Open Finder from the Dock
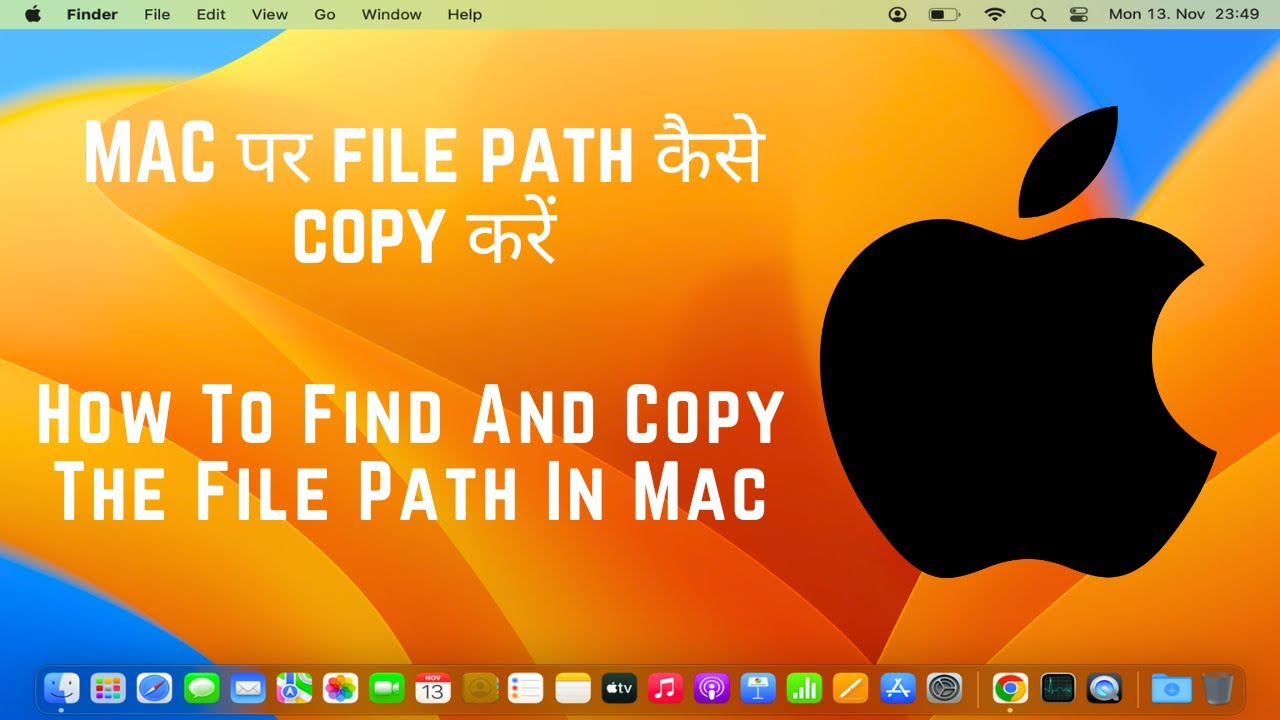 tap(62, 688)
